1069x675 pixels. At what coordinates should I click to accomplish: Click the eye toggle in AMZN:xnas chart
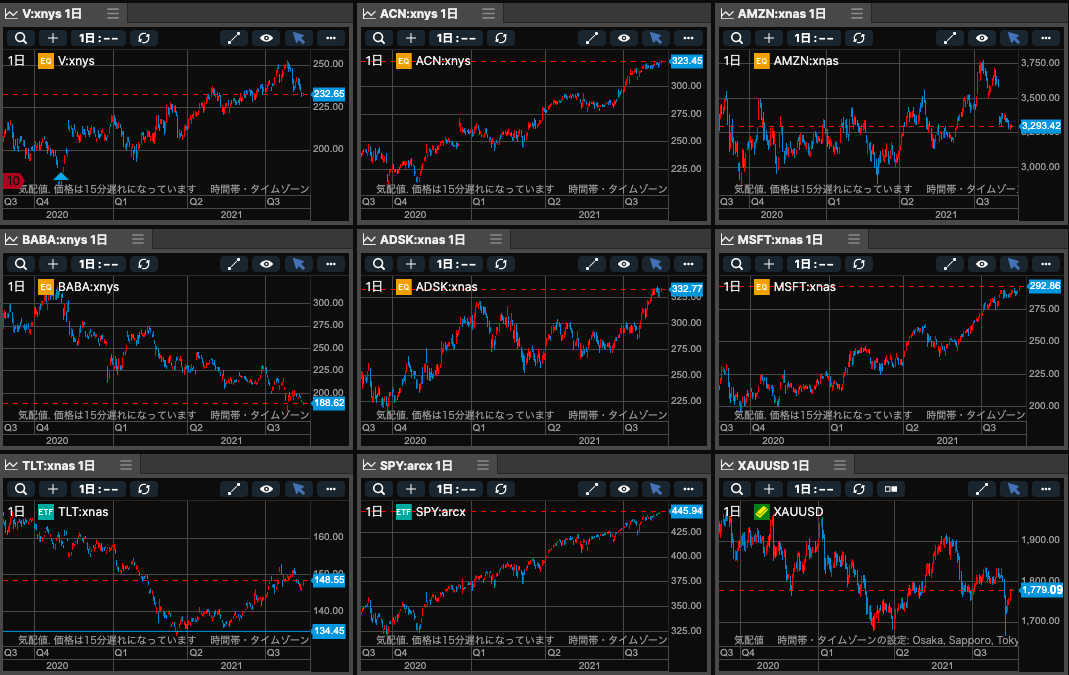coord(982,38)
